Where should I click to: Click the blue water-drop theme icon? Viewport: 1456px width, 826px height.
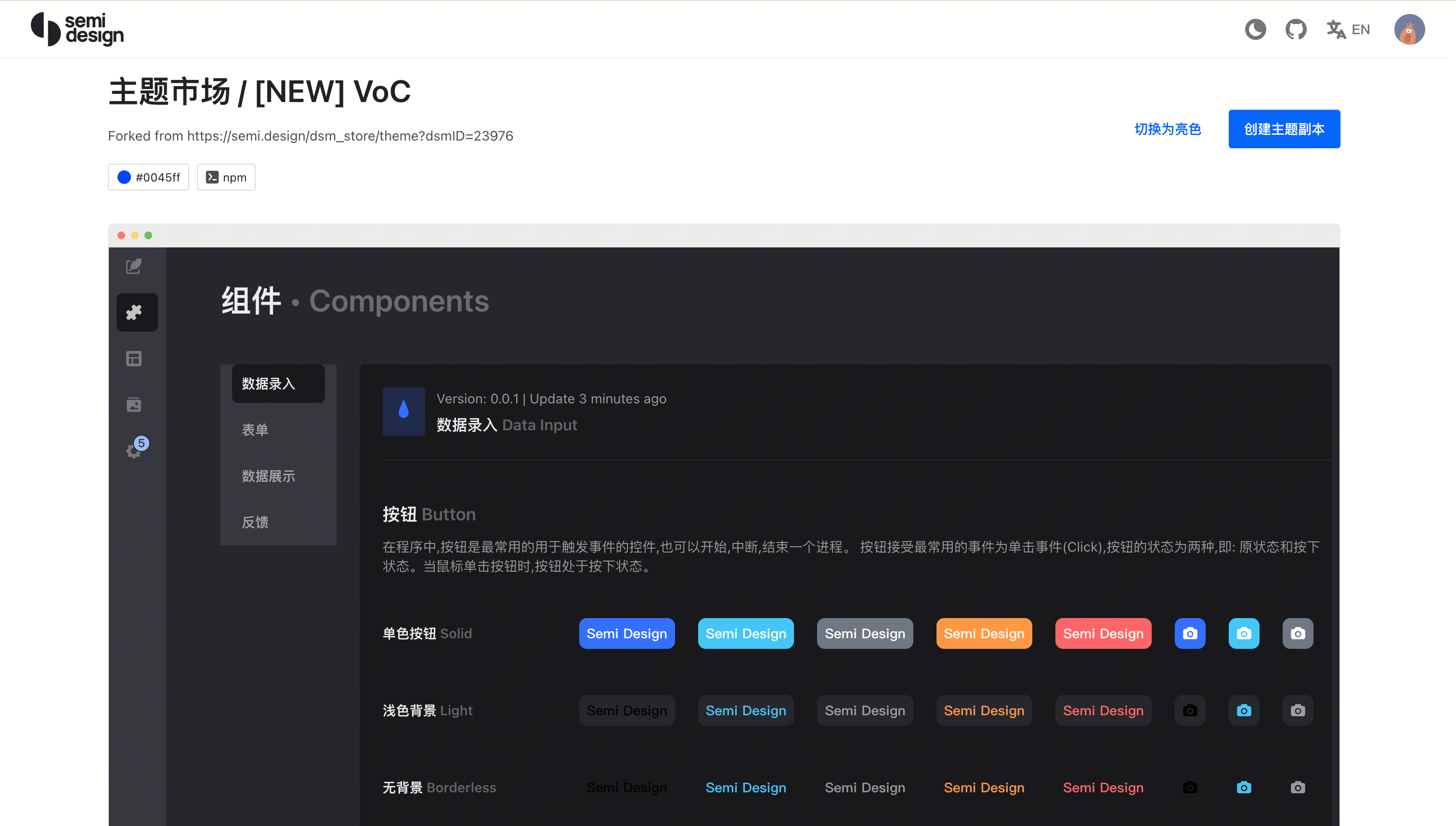pyautogui.click(x=403, y=411)
